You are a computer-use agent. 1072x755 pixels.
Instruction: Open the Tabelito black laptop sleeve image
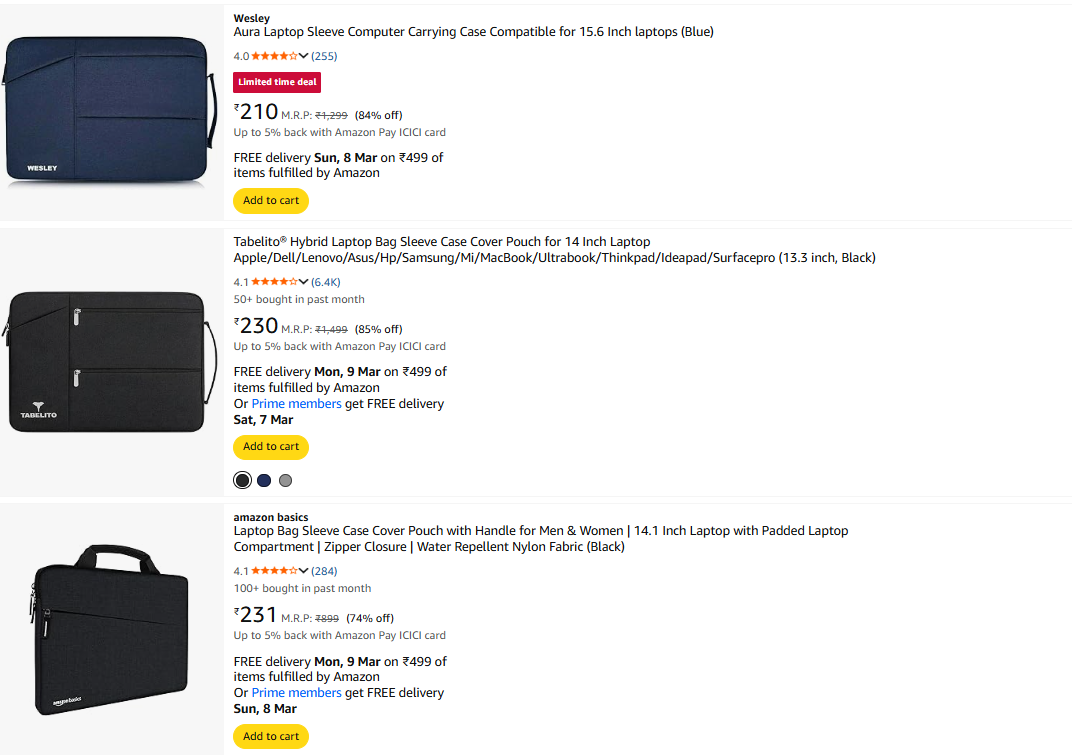coord(111,362)
